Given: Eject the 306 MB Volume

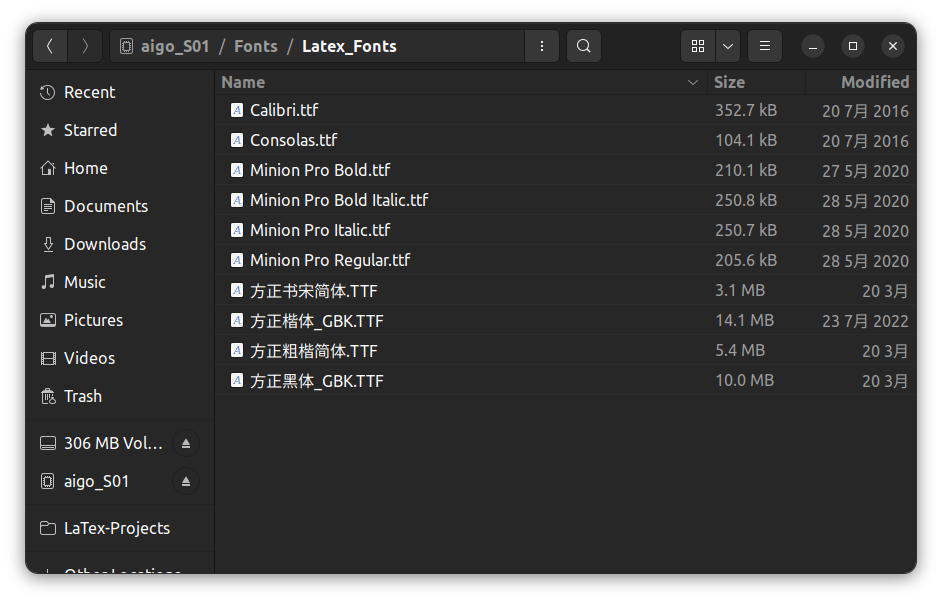Looking at the screenshot, I should (185, 443).
